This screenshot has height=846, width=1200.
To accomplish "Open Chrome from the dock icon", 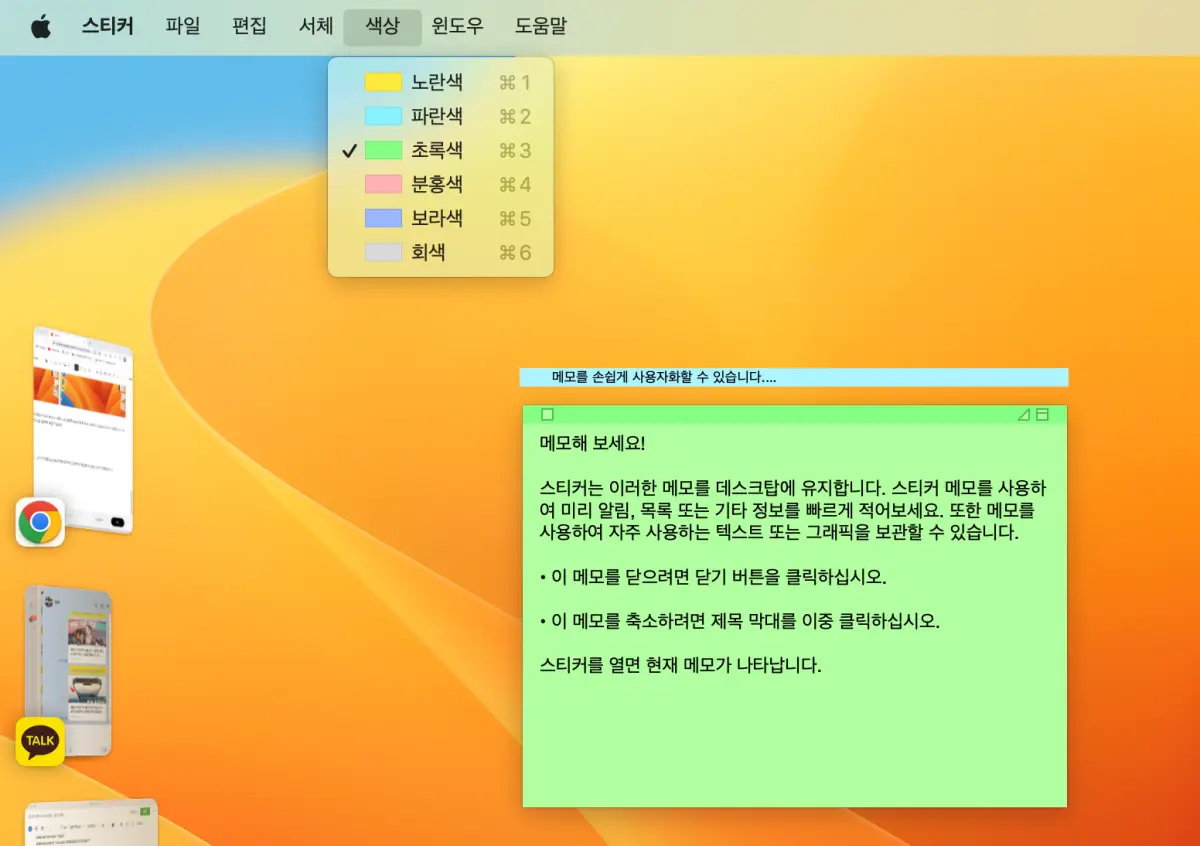I will (x=38, y=522).
